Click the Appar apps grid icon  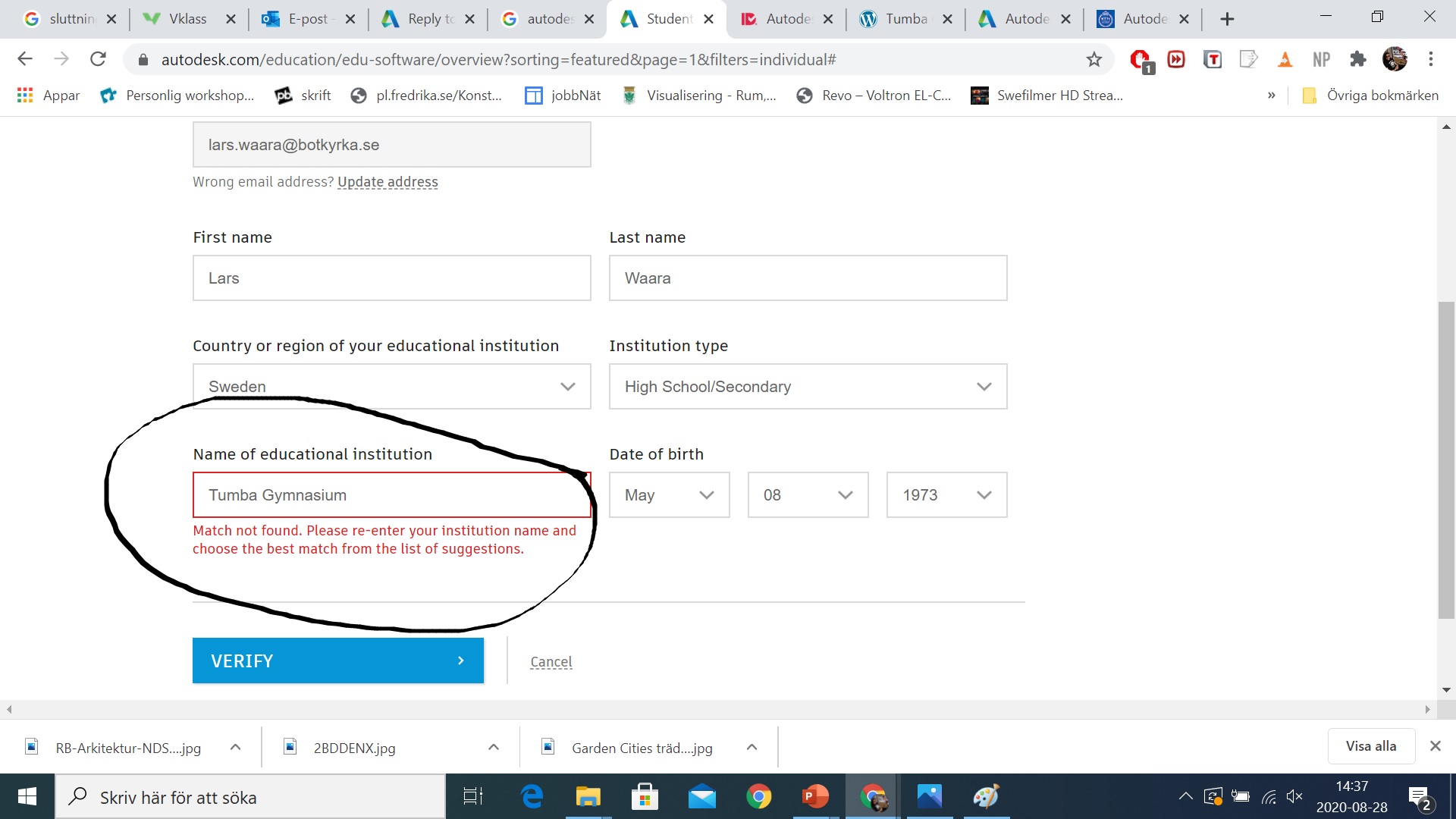coord(25,95)
